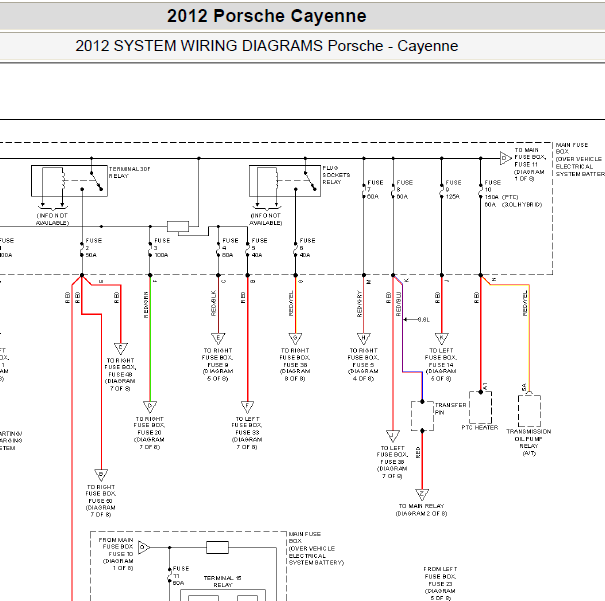Viewport: 605px width, 601px height.
Task: Click connector B triangle above Fuse 60 reference
Action: (x=101, y=474)
